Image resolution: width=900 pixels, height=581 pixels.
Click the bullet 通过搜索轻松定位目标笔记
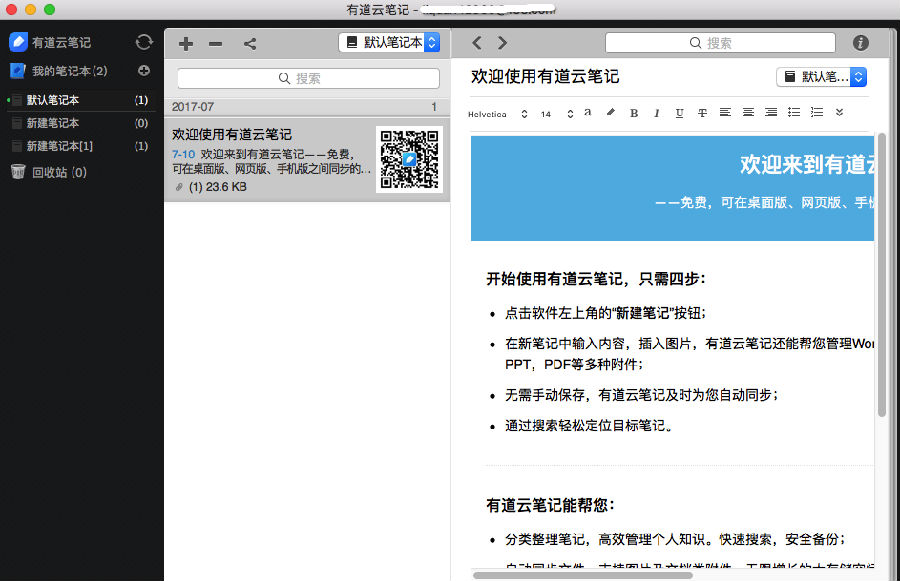point(589,425)
